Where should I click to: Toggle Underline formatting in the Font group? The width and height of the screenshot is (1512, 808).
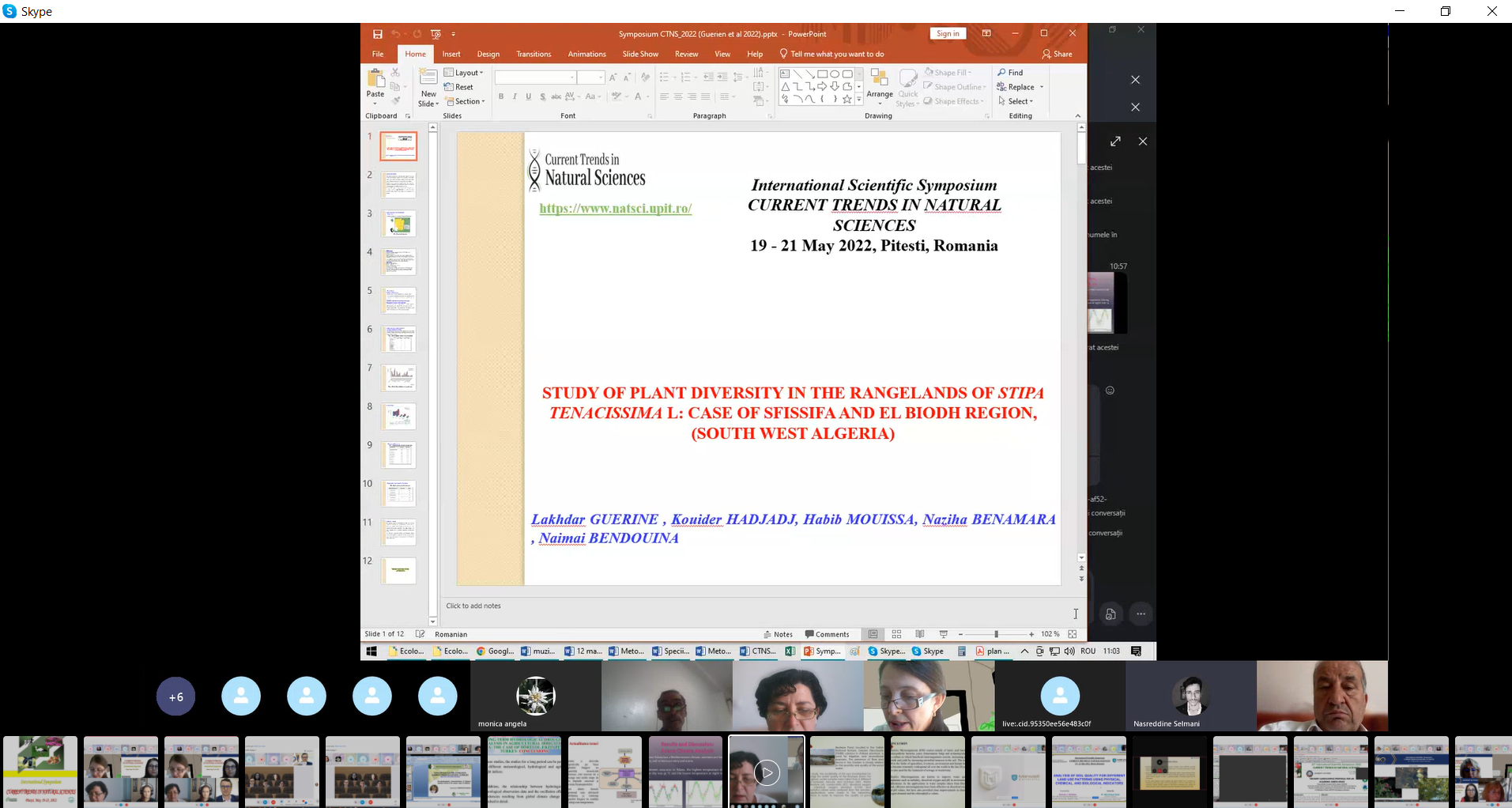529,96
